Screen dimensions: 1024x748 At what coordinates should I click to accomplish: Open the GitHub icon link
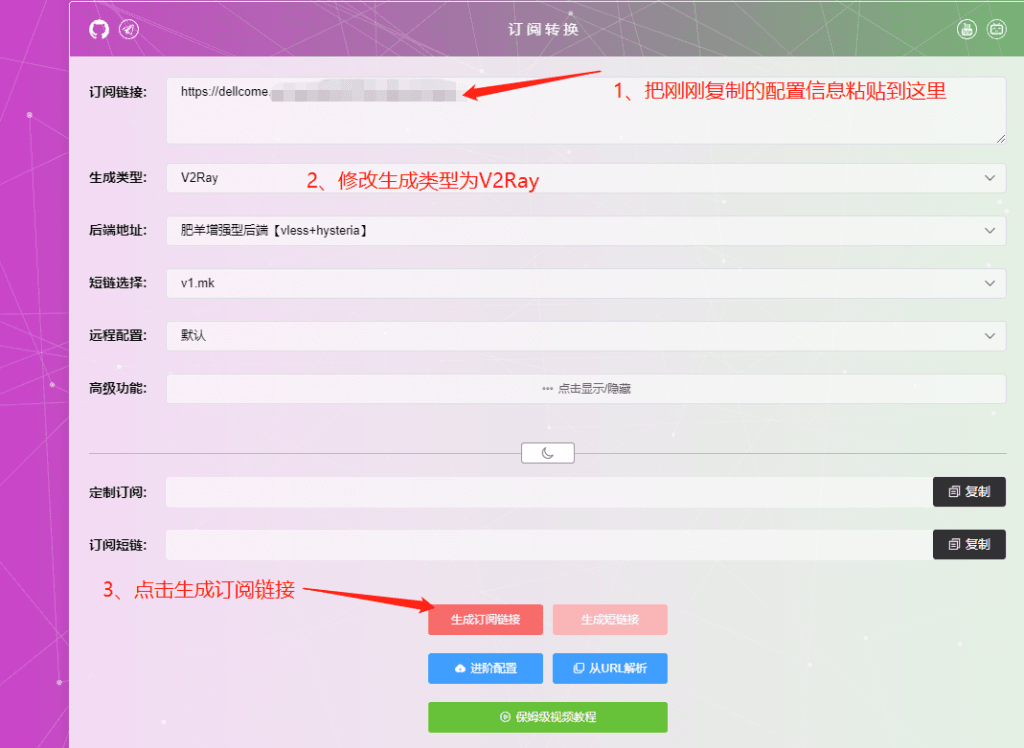pos(99,29)
